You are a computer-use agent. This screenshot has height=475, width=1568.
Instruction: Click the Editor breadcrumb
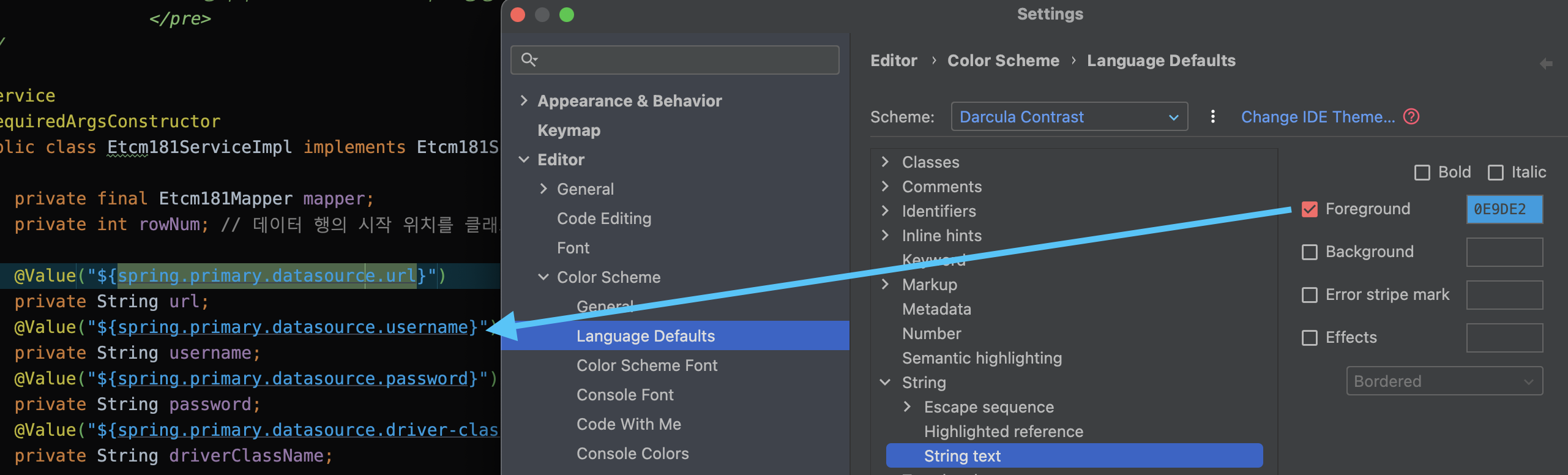click(894, 61)
